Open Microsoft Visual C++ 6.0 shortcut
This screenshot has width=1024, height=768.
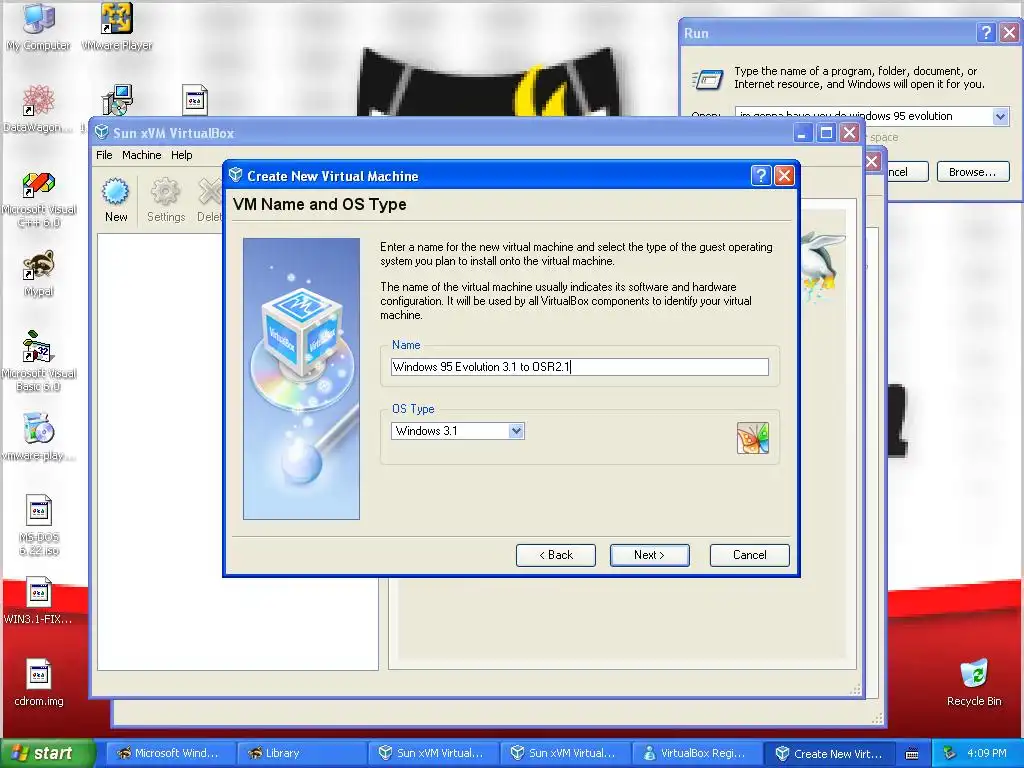(x=39, y=200)
